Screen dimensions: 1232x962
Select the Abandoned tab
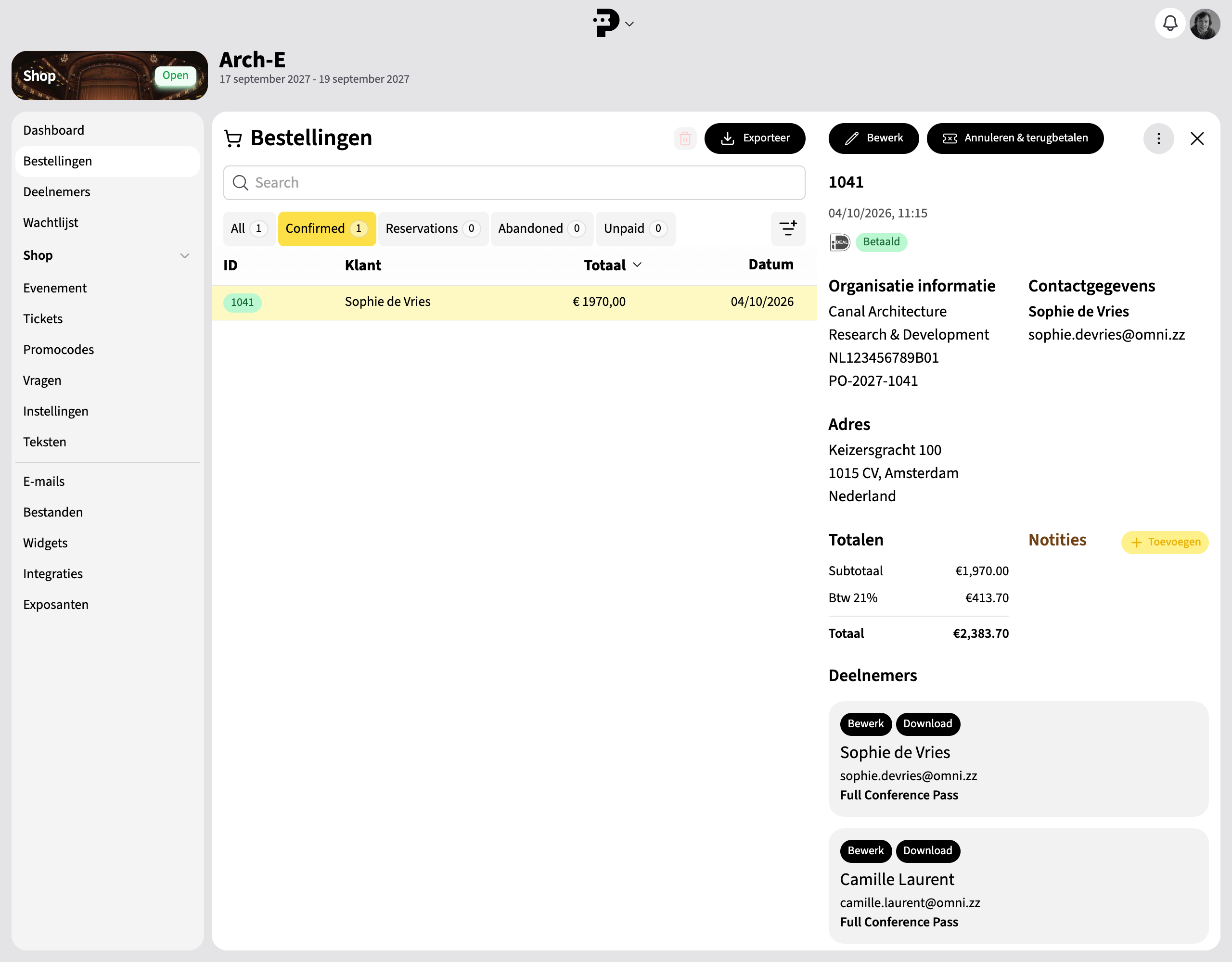click(541, 228)
